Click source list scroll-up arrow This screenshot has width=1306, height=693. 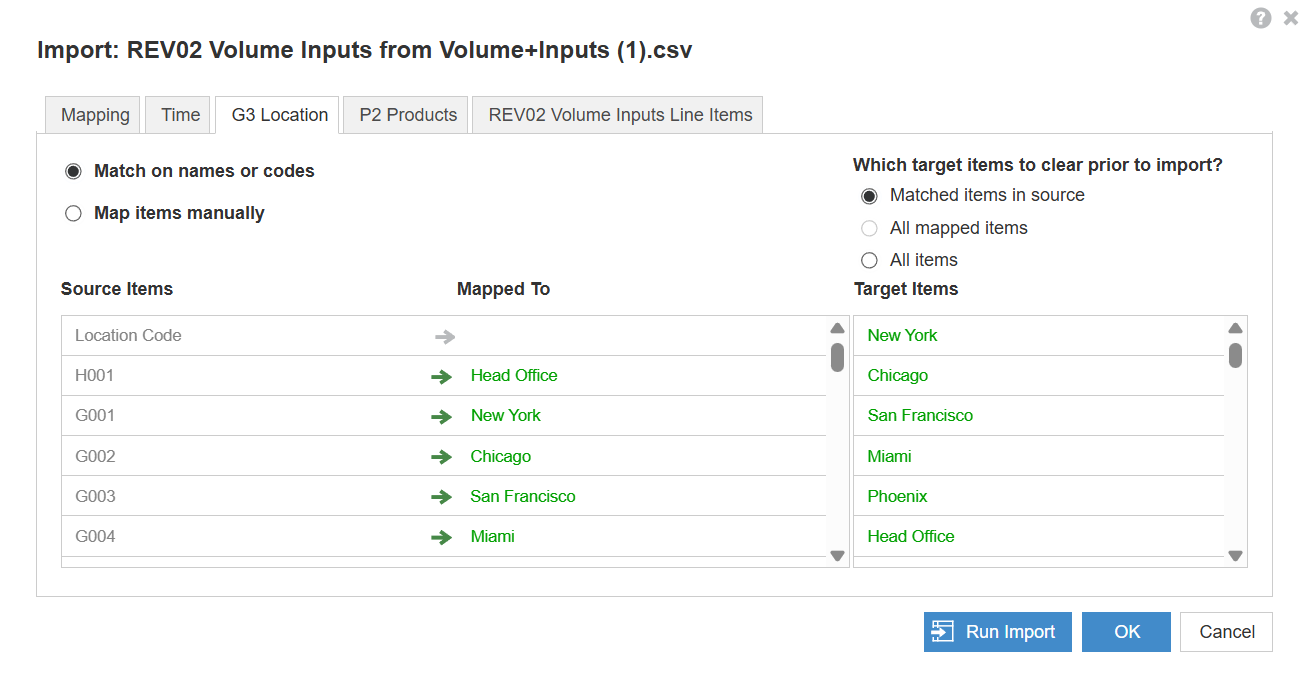coord(838,328)
